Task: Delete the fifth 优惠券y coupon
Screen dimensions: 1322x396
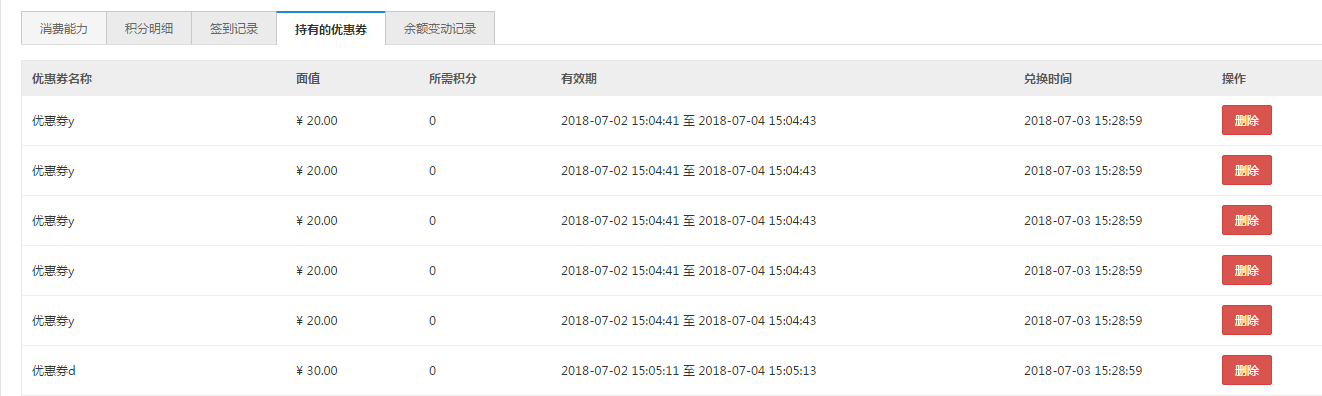Action: coord(1247,320)
